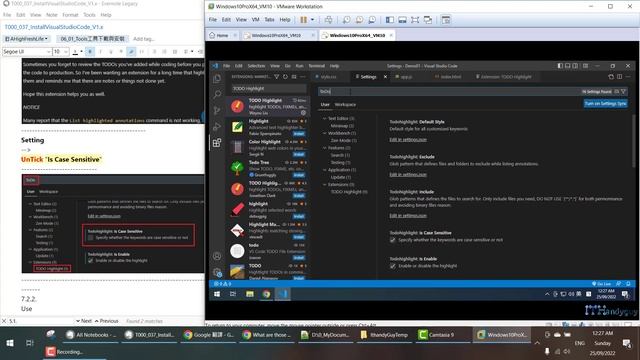The width and height of the screenshot is (640, 360).
Task: Toggle Bold in Evernote formatting bar
Action: tap(90, 51)
